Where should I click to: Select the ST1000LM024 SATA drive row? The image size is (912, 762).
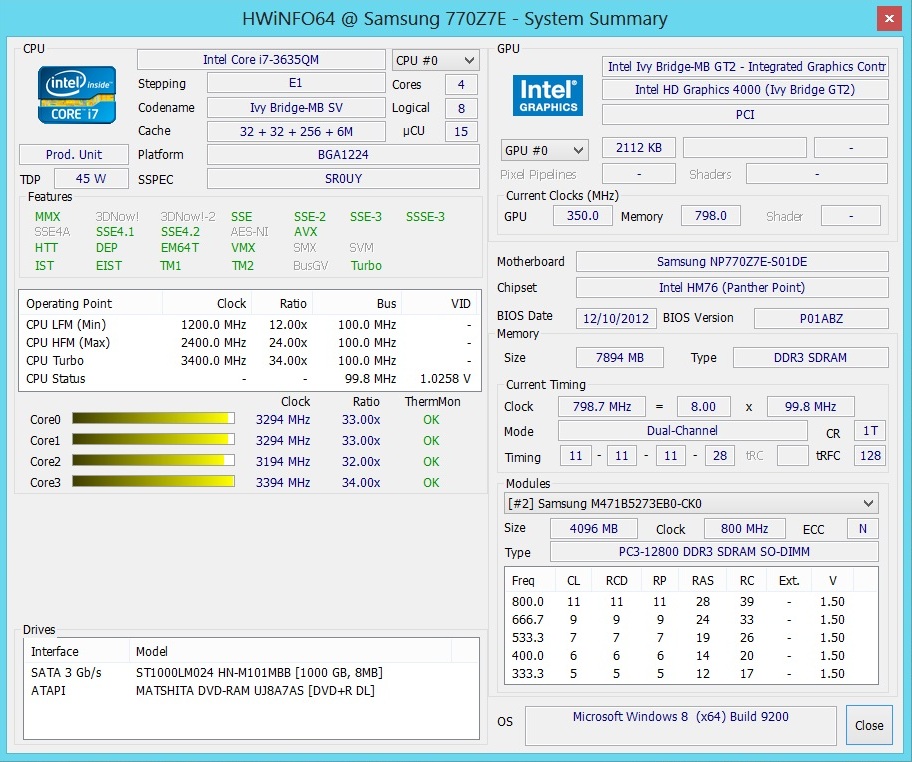click(x=250, y=673)
